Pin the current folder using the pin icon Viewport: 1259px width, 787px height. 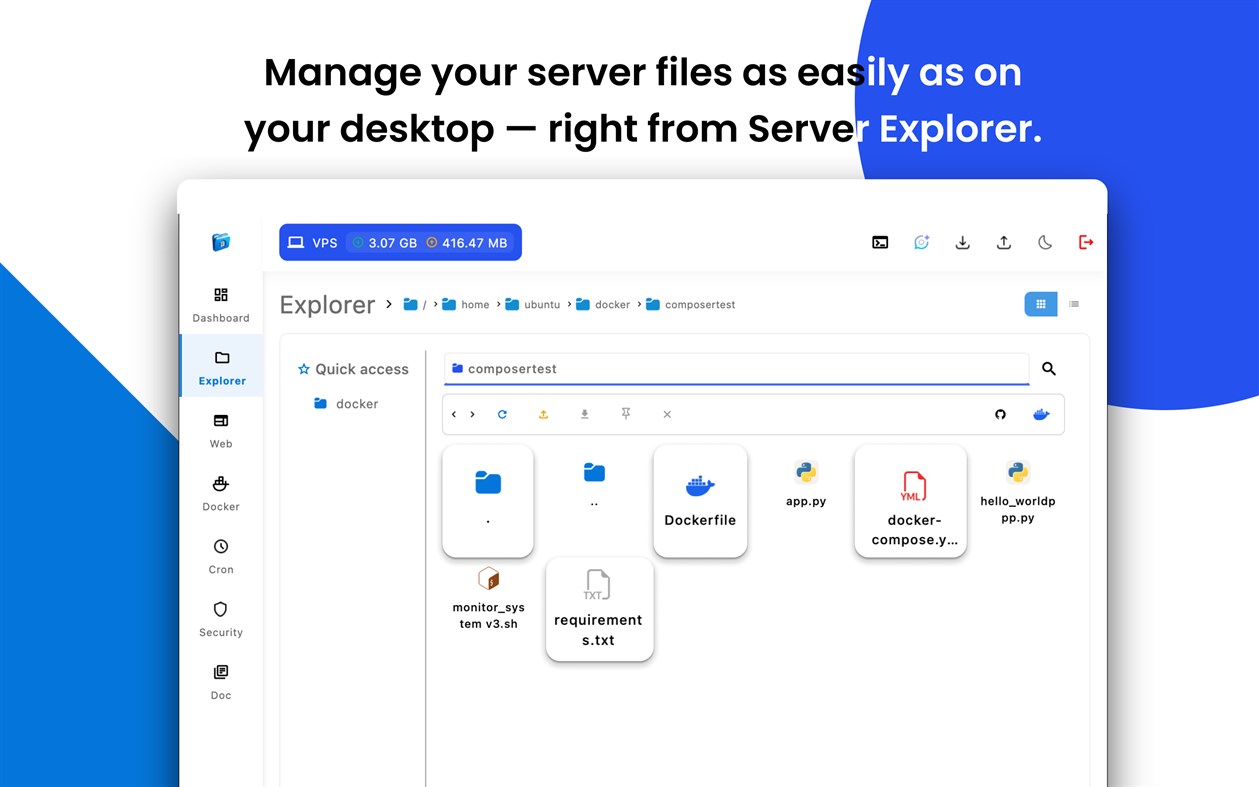pyautogui.click(x=625, y=413)
